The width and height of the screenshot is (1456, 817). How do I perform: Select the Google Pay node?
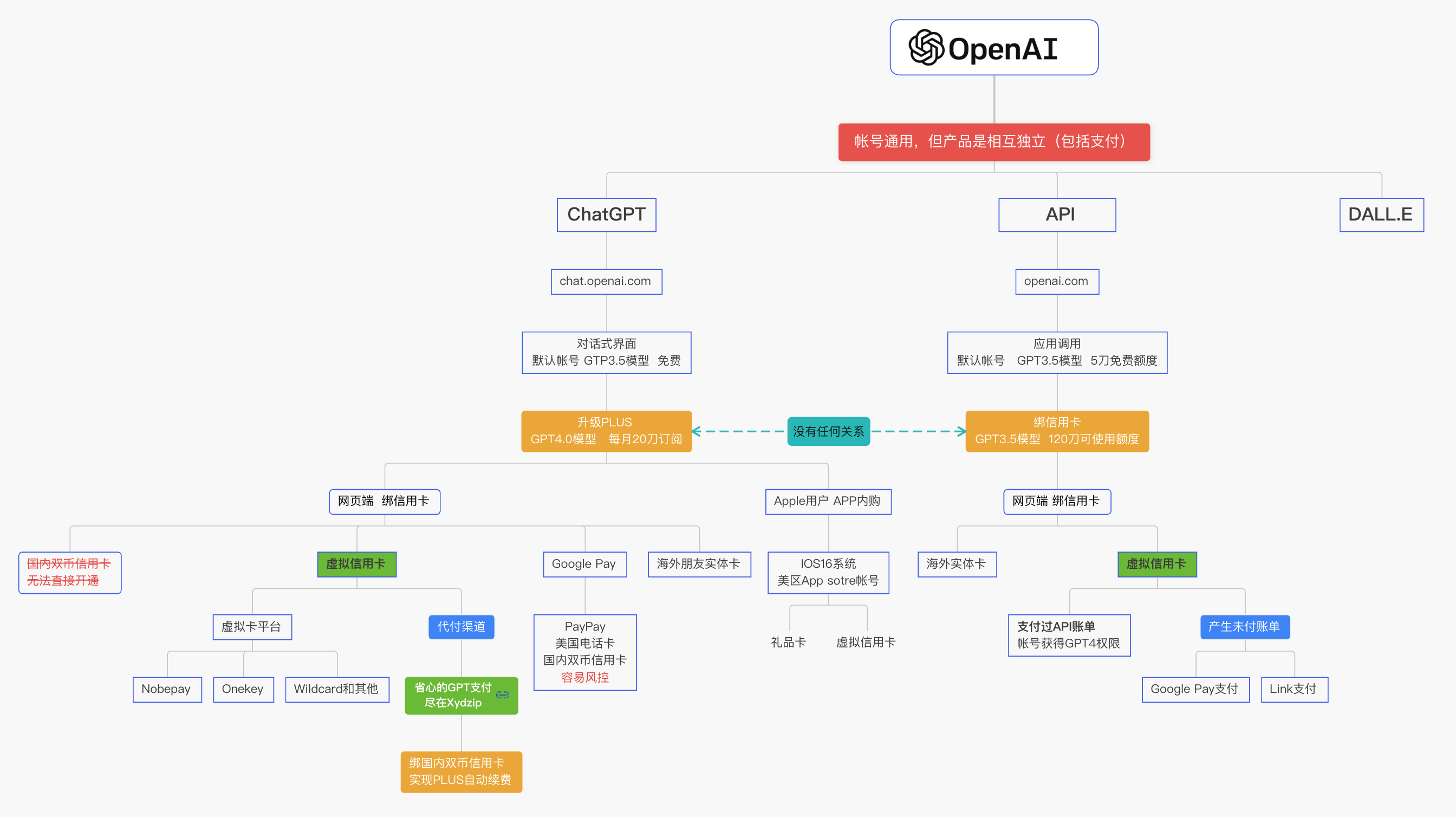[x=584, y=563]
